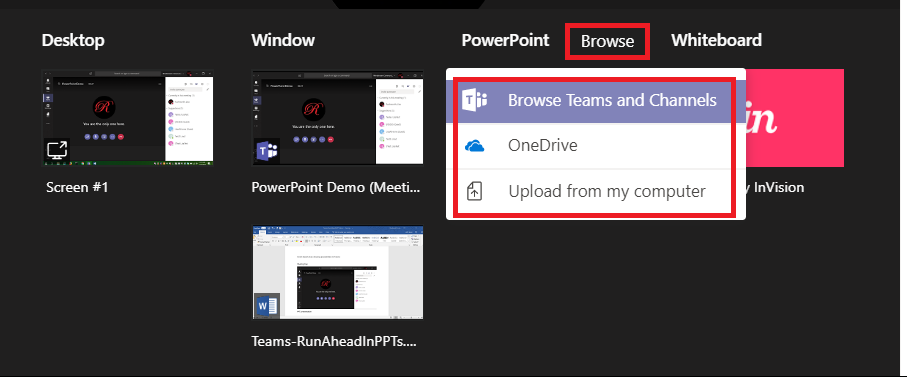The width and height of the screenshot is (907, 377).
Task: Click the Desktop section heading
Action: [73, 40]
